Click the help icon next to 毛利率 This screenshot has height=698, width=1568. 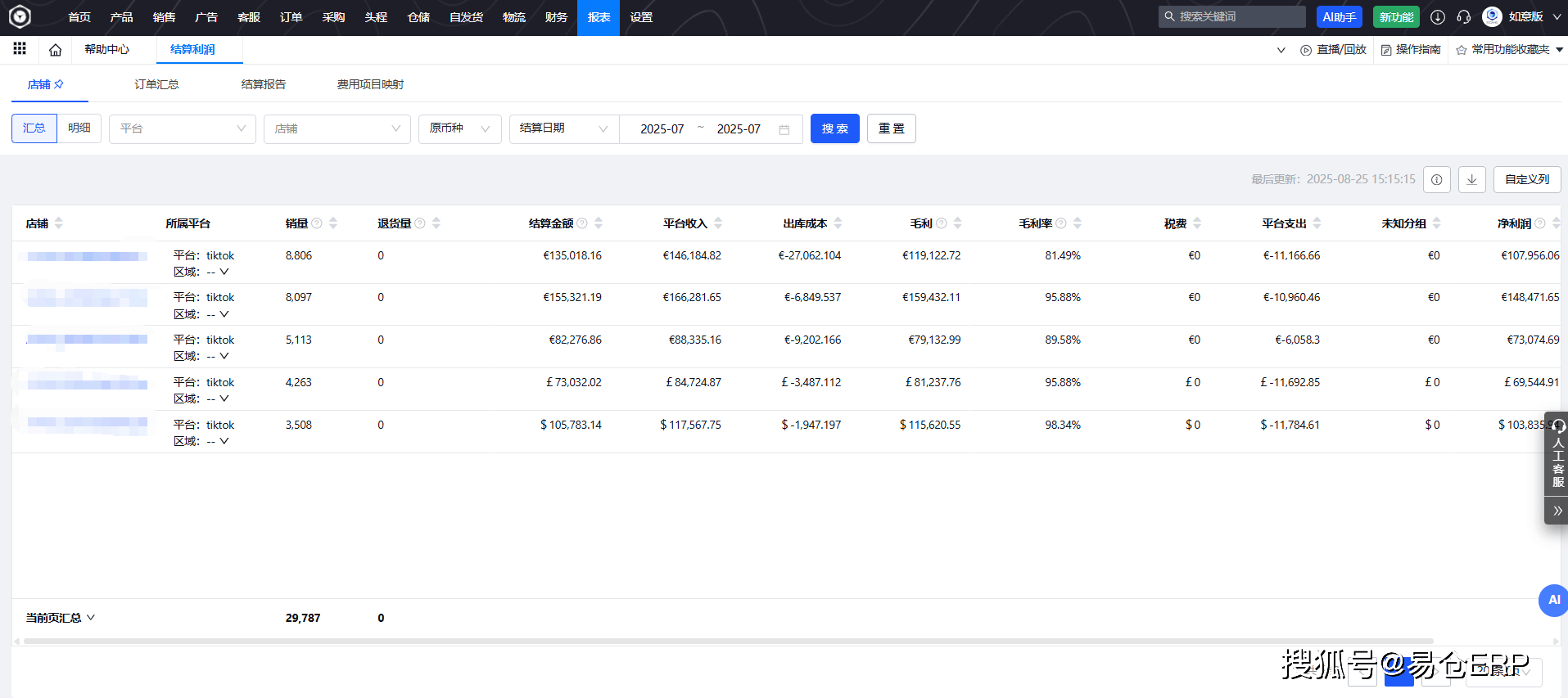[x=1061, y=223]
